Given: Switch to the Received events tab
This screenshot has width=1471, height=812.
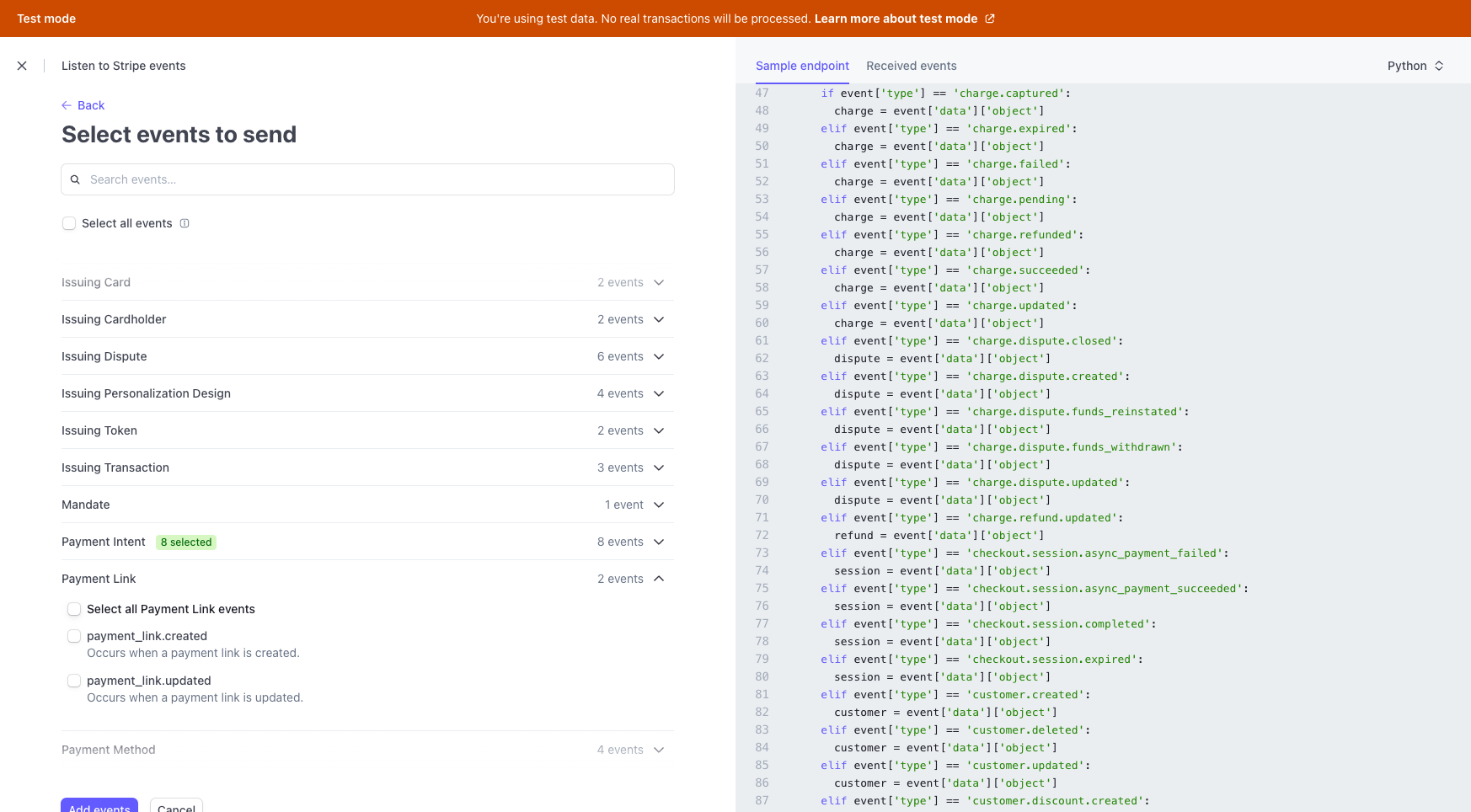Looking at the screenshot, I should coord(912,66).
